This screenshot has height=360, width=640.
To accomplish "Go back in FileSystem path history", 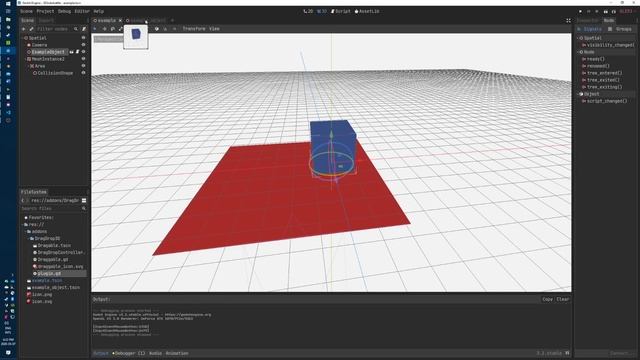I will tap(23, 200).
